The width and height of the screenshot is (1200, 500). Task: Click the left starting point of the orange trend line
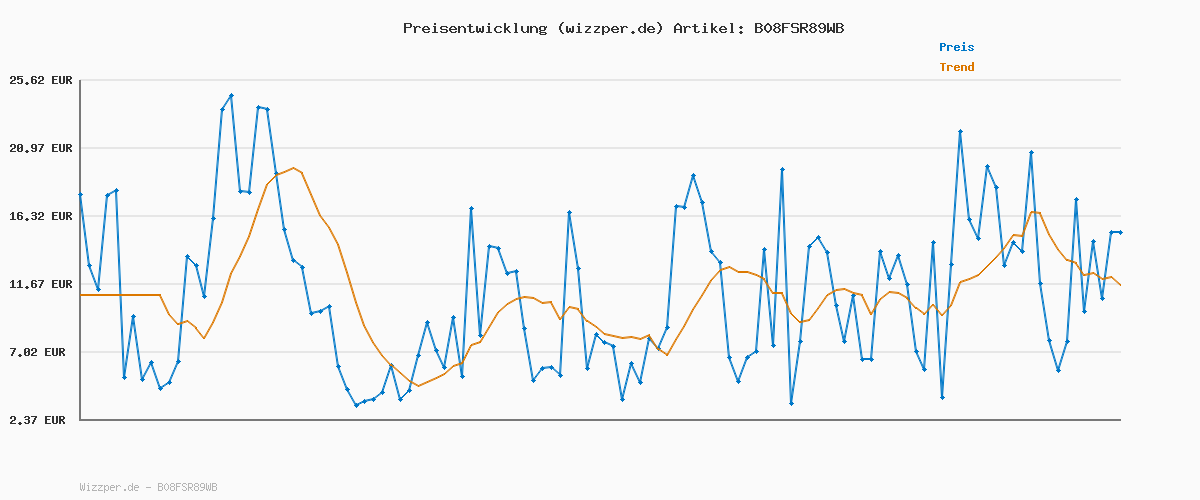(x=81, y=295)
